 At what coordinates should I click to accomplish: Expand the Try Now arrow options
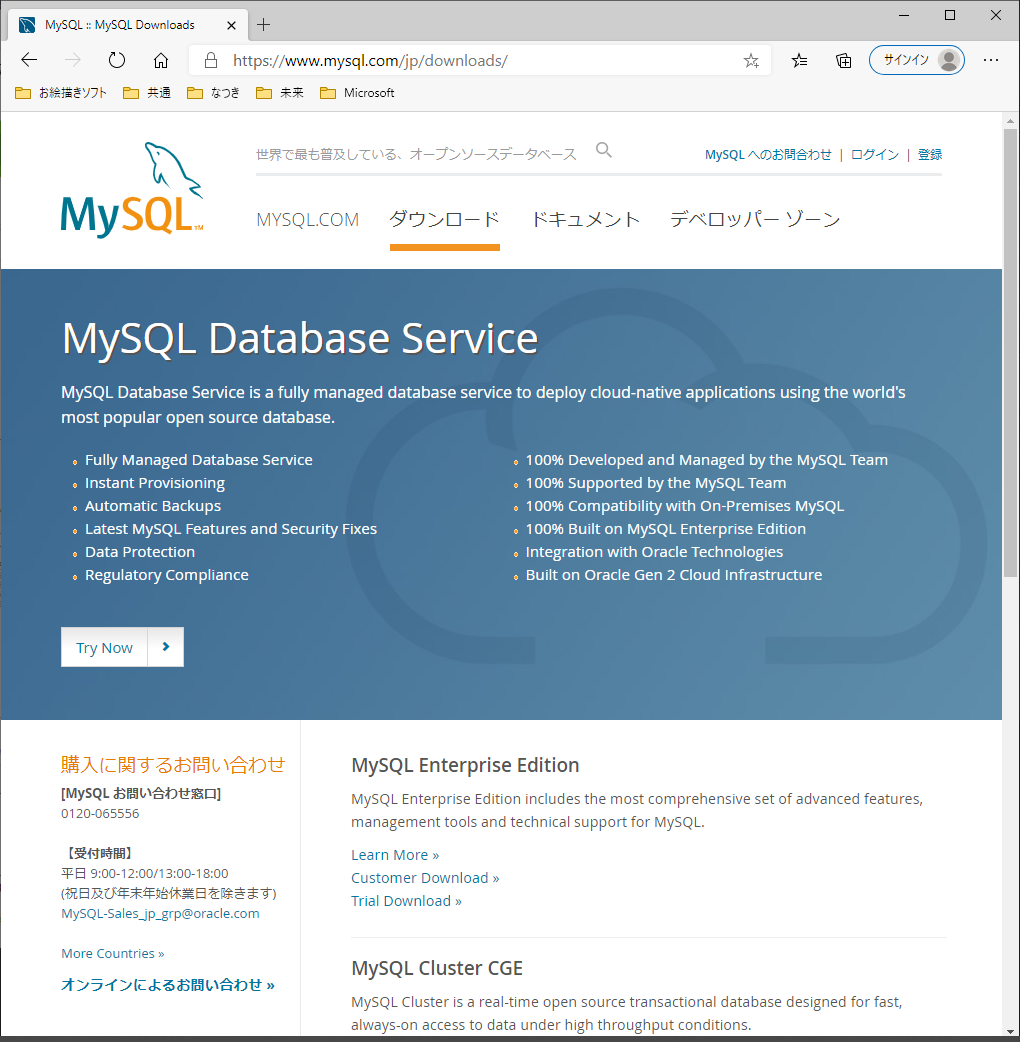pyautogui.click(x=166, y=647)
